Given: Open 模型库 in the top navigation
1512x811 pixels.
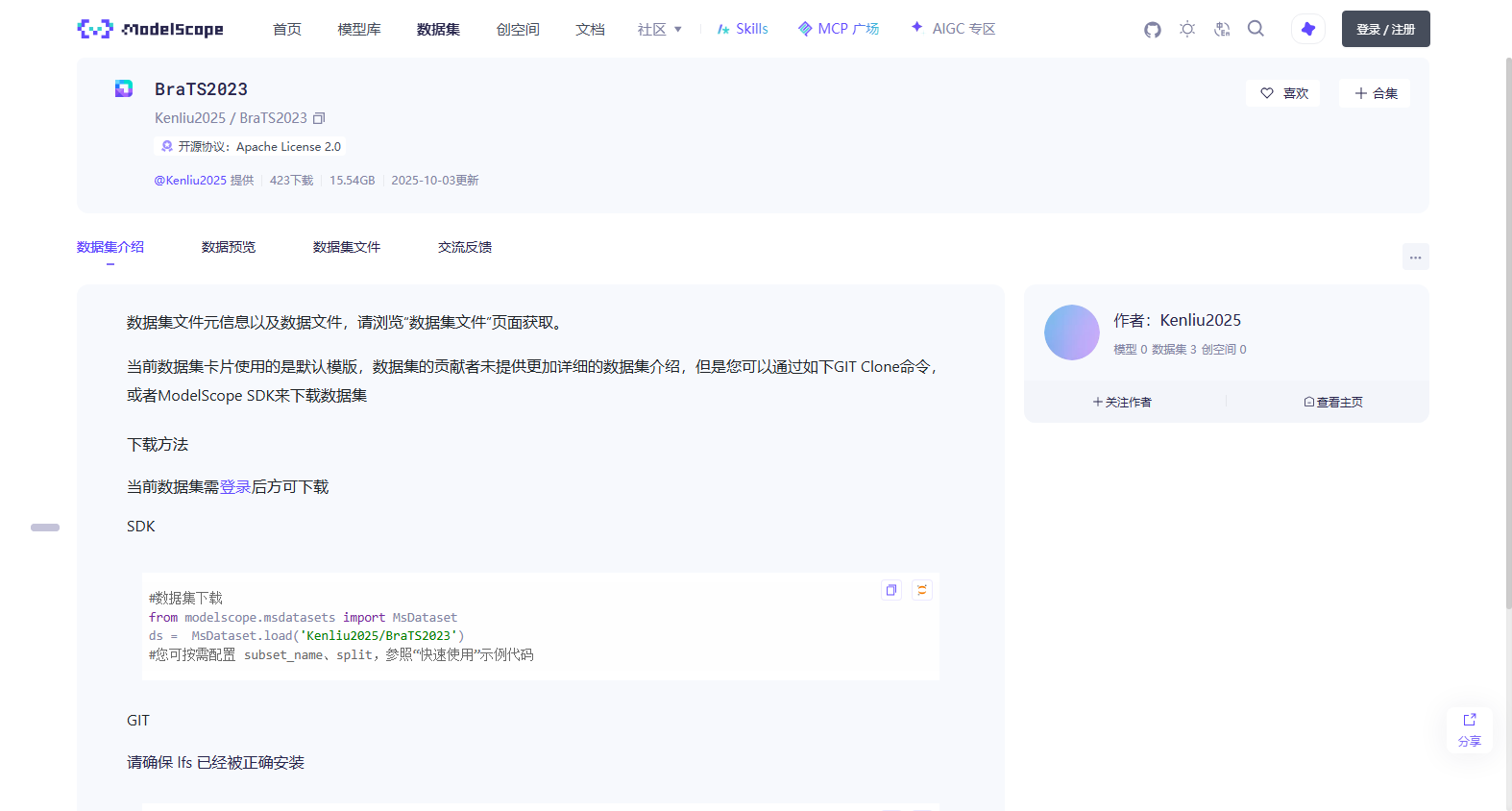Looking at the screenshot, I should coord(359,30).
